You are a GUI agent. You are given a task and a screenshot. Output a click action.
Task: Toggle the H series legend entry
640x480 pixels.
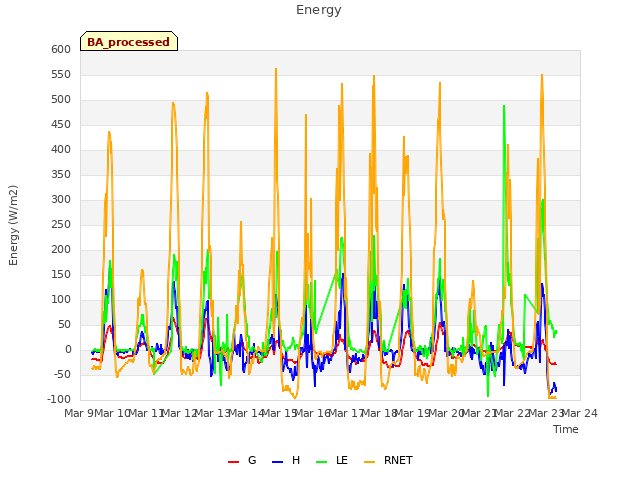click(286, 460)
